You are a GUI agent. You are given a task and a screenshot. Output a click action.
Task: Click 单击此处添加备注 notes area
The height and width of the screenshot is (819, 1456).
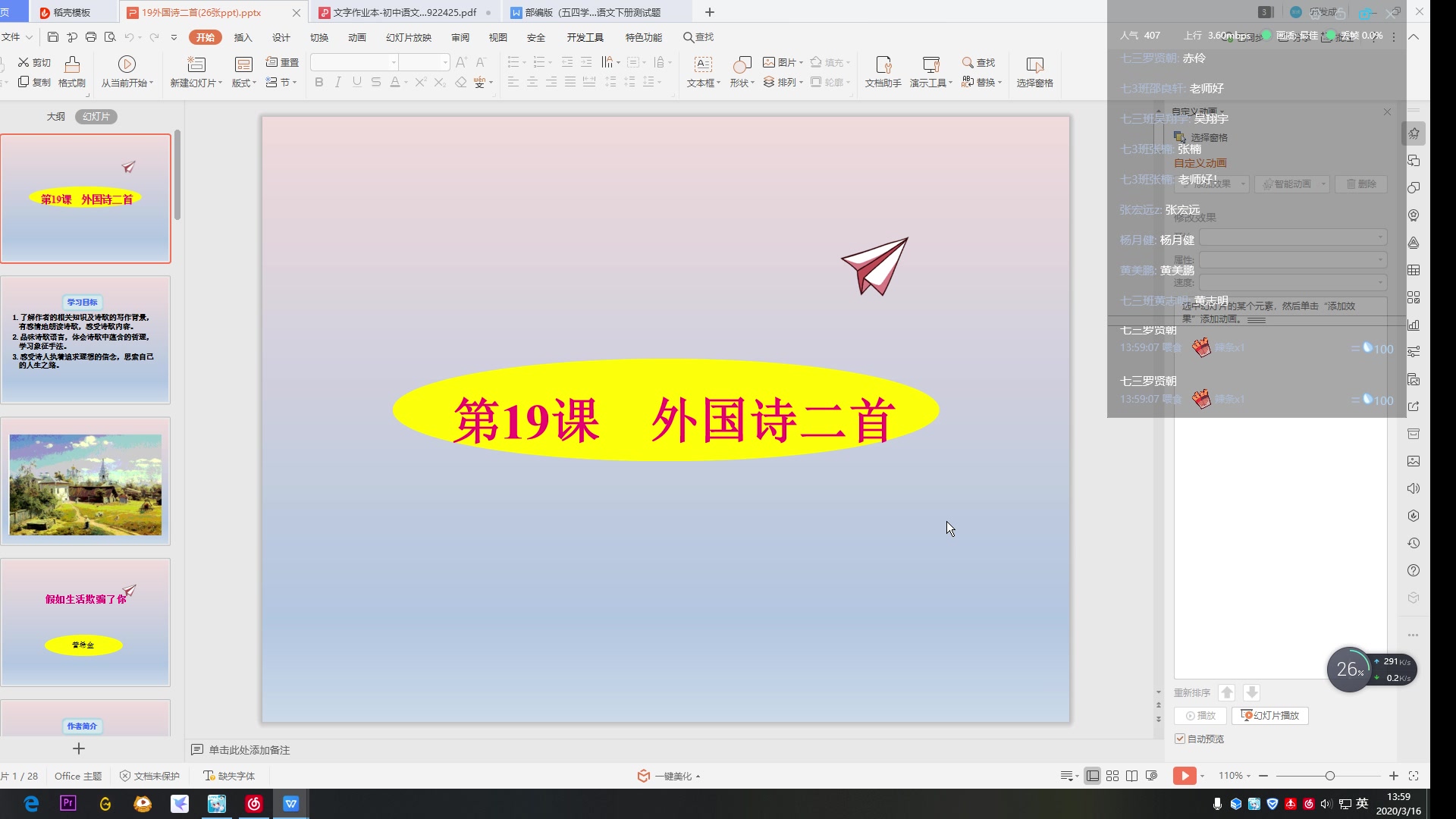[249, 749]
